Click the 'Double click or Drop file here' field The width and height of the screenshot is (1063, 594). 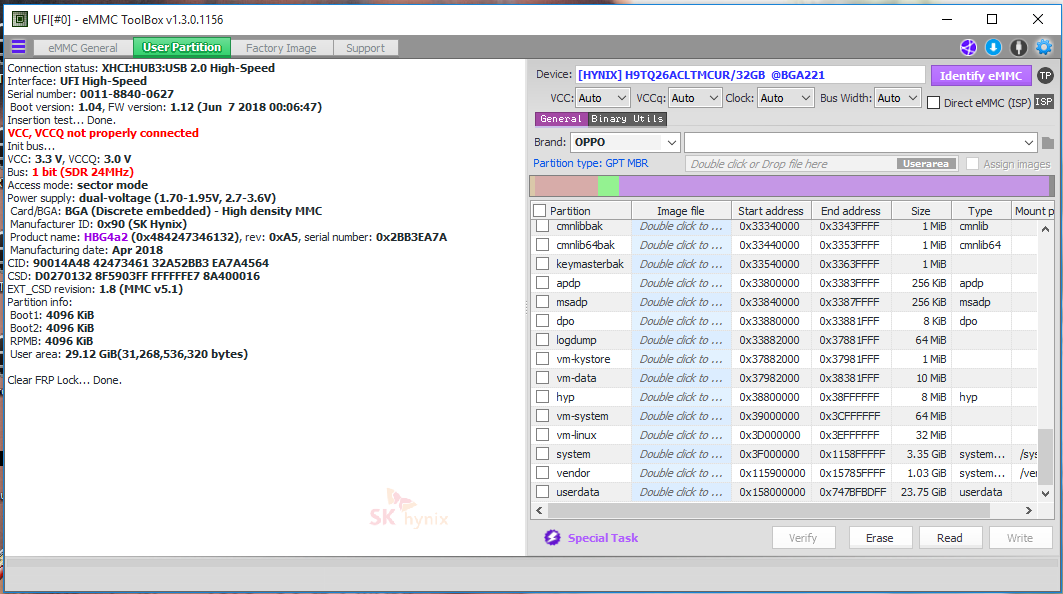pyautogui.click(x=790, y=164)
